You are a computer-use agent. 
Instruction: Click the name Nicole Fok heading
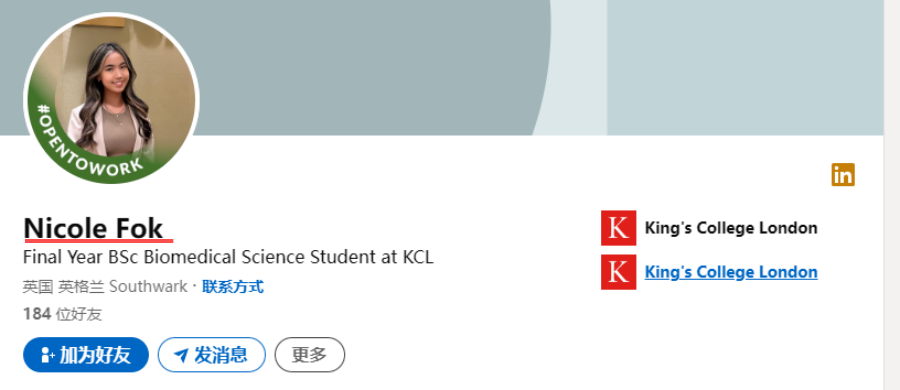tap(93, 229)
